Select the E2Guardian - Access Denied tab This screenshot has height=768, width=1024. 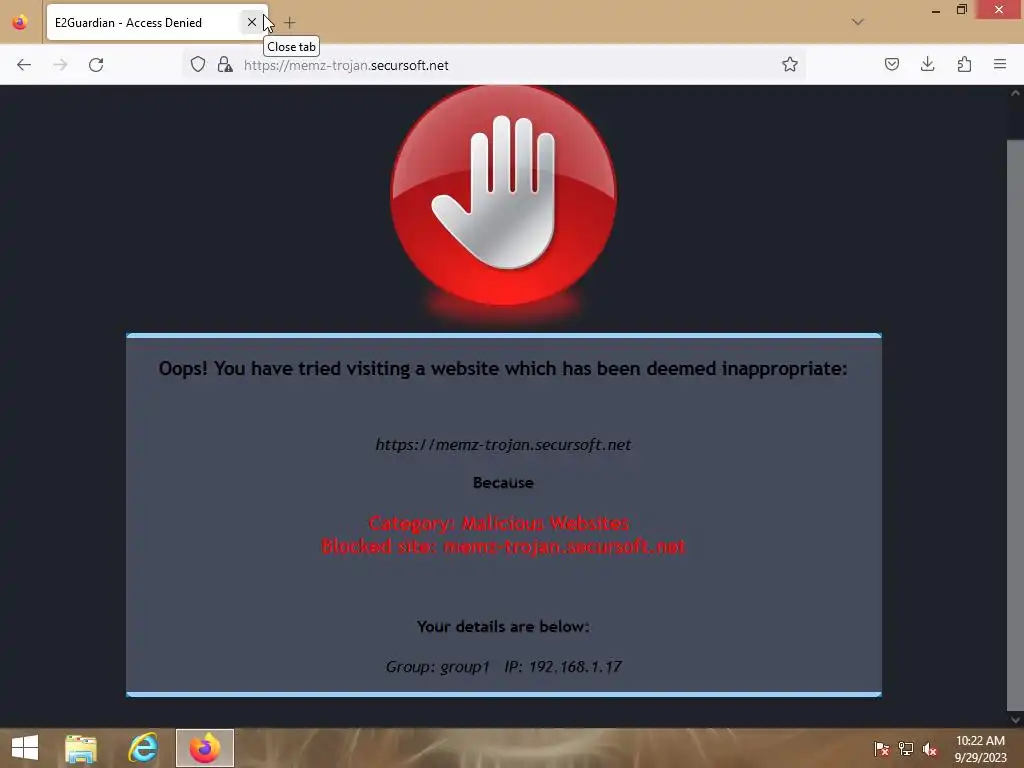(x=157, y=23)
